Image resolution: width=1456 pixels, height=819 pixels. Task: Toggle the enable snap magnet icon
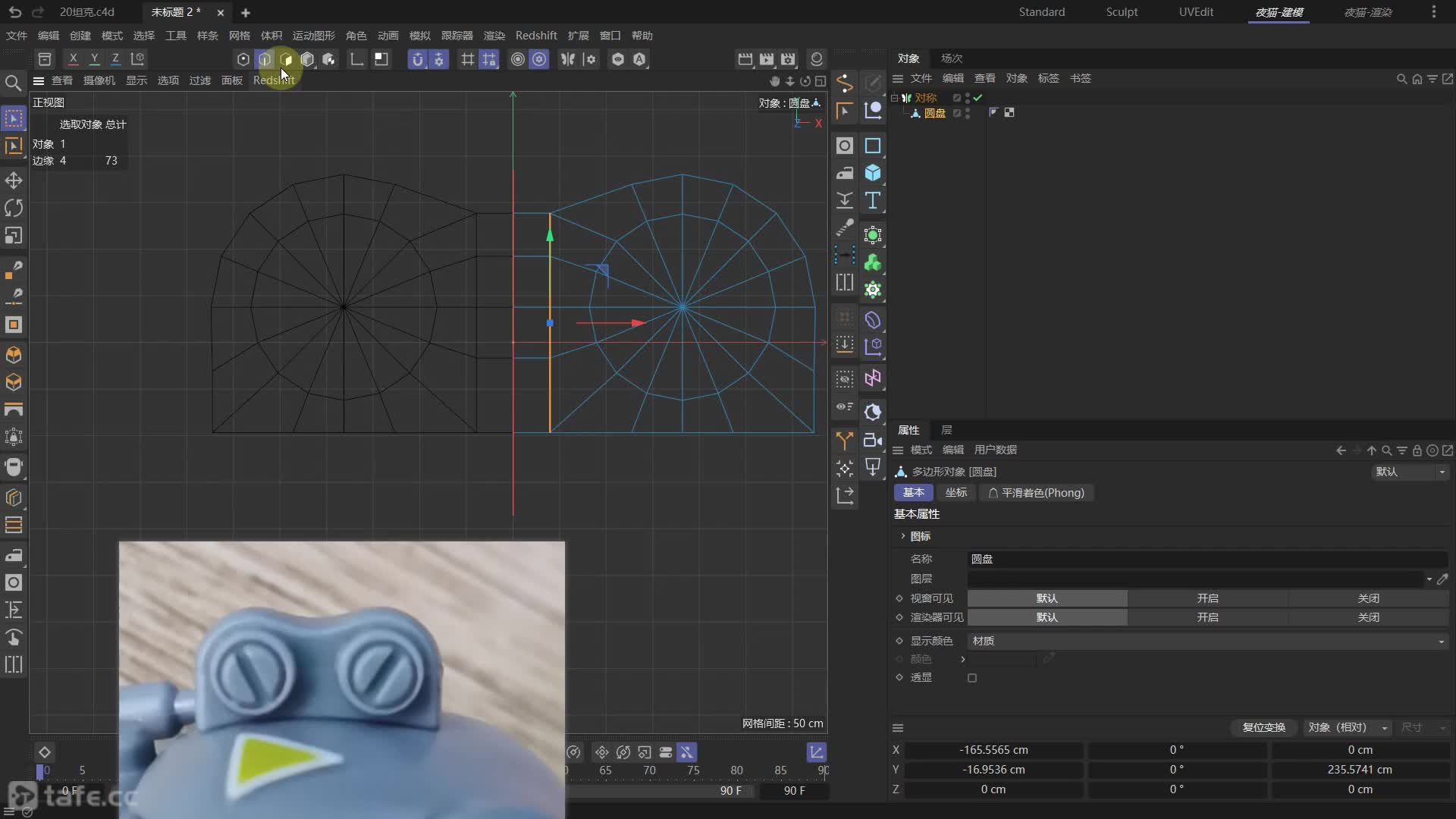tap(418, 59)
